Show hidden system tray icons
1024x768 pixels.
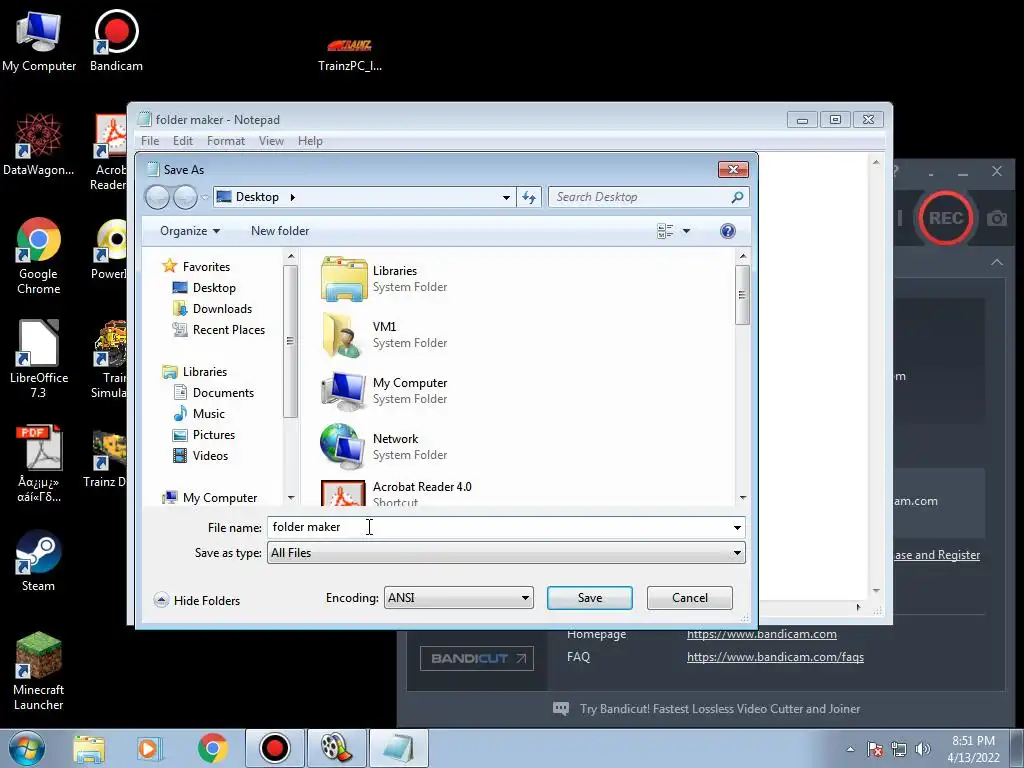850,749
